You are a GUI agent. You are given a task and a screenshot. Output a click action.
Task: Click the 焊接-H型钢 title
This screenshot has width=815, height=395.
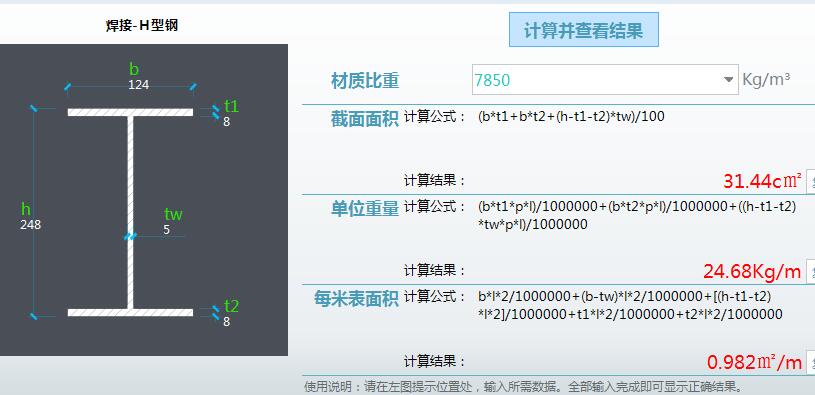tap(142, 25)
